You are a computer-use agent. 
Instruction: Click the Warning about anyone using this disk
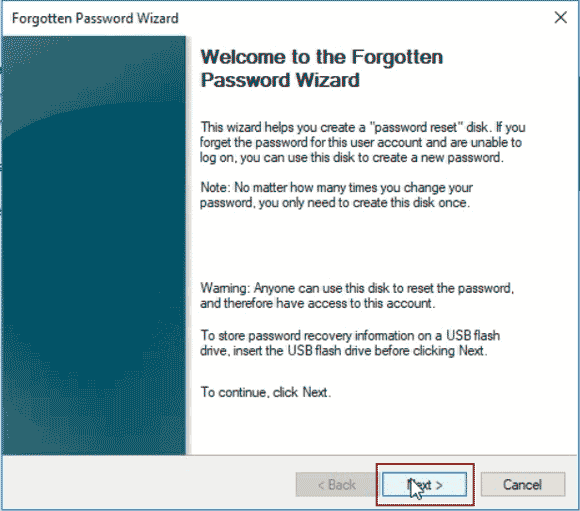(357, 288)
